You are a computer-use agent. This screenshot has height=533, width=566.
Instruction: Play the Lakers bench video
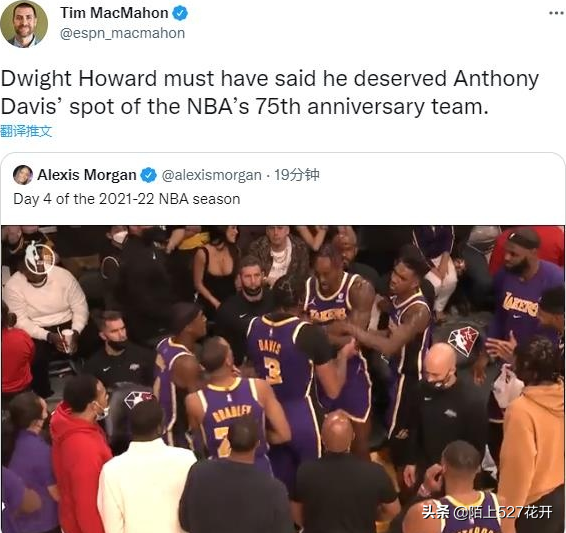(x=283, y=379)
